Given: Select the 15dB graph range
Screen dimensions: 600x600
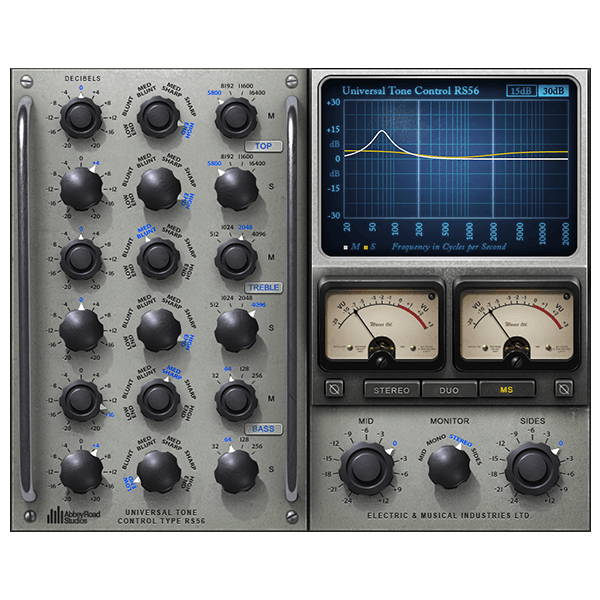Looking at the screenshot, I should pyautogui.click(x=521, y=91).
